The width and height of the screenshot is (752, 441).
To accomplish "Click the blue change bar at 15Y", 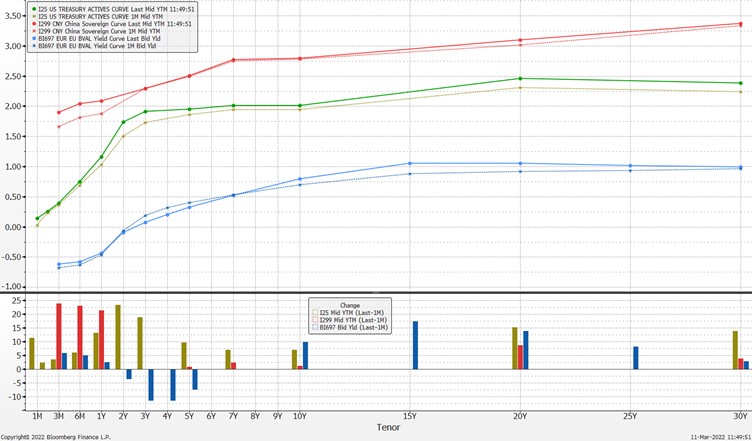I will 415,345.
